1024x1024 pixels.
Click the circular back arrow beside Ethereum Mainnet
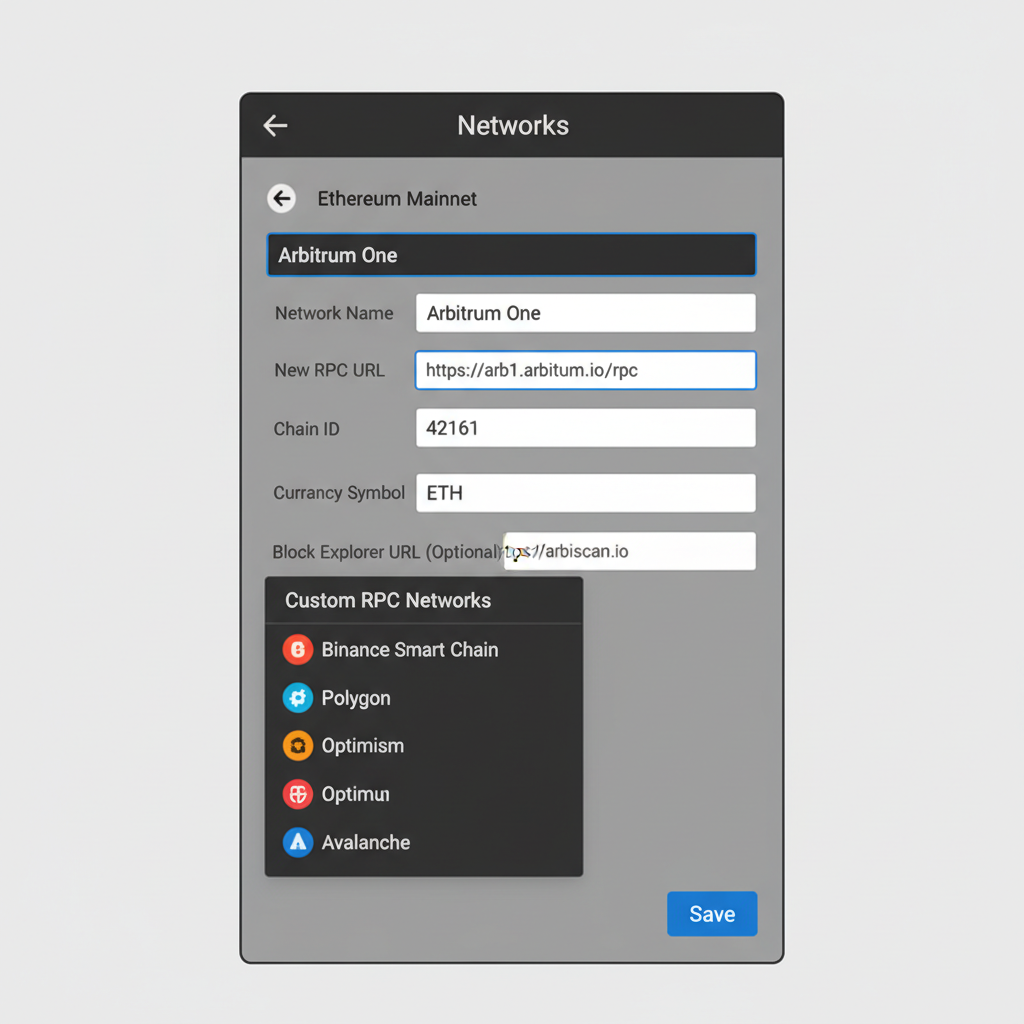[x=281, y=198]
